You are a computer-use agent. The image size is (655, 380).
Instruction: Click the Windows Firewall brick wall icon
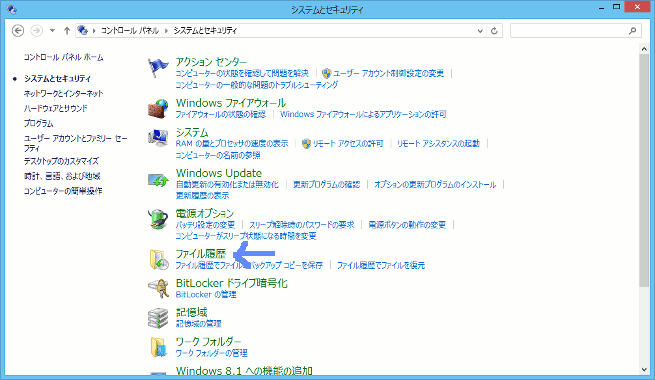(158, 109)
